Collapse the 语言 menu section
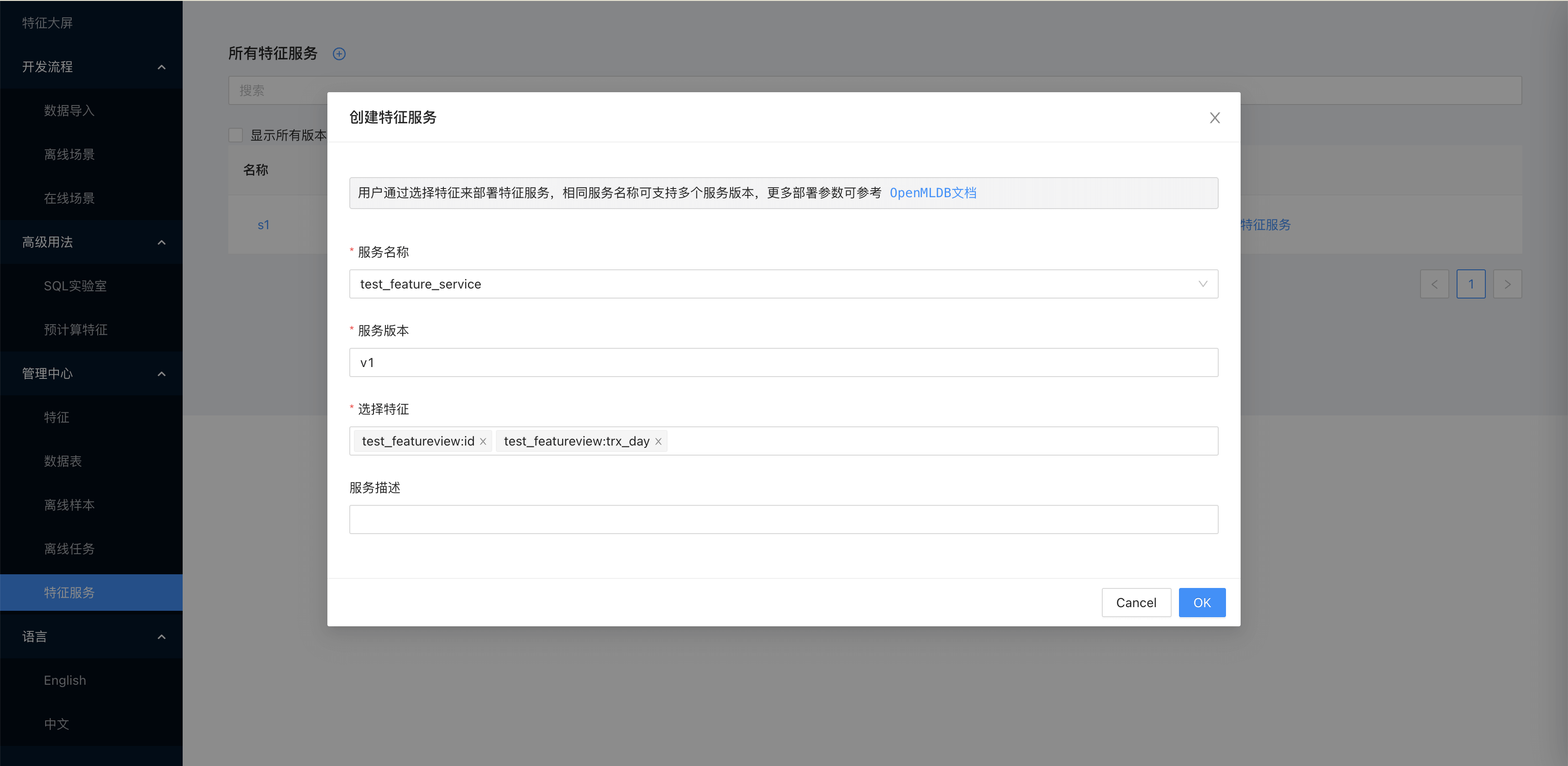The height and width of the screenshot is (766, 1568). click(x=161, y=637)
